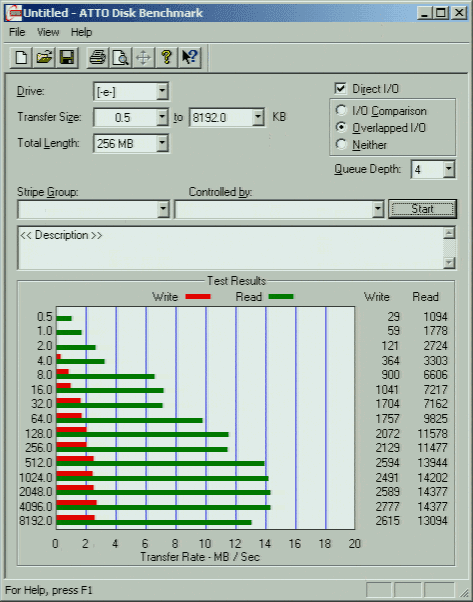This screenshot has width=473, height=602.
Task: Click the 'For Help, press F1' status text
Action: click(x=49, y=590)
